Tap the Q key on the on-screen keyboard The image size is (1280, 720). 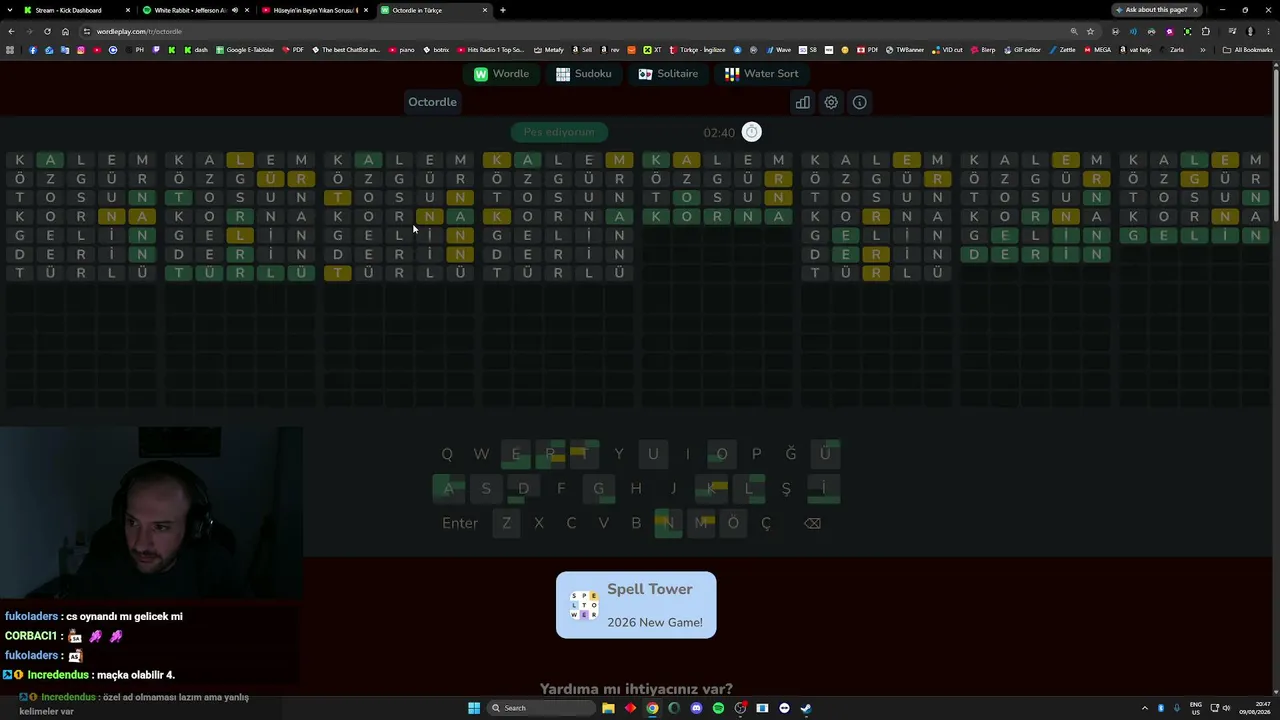(447, 454)
